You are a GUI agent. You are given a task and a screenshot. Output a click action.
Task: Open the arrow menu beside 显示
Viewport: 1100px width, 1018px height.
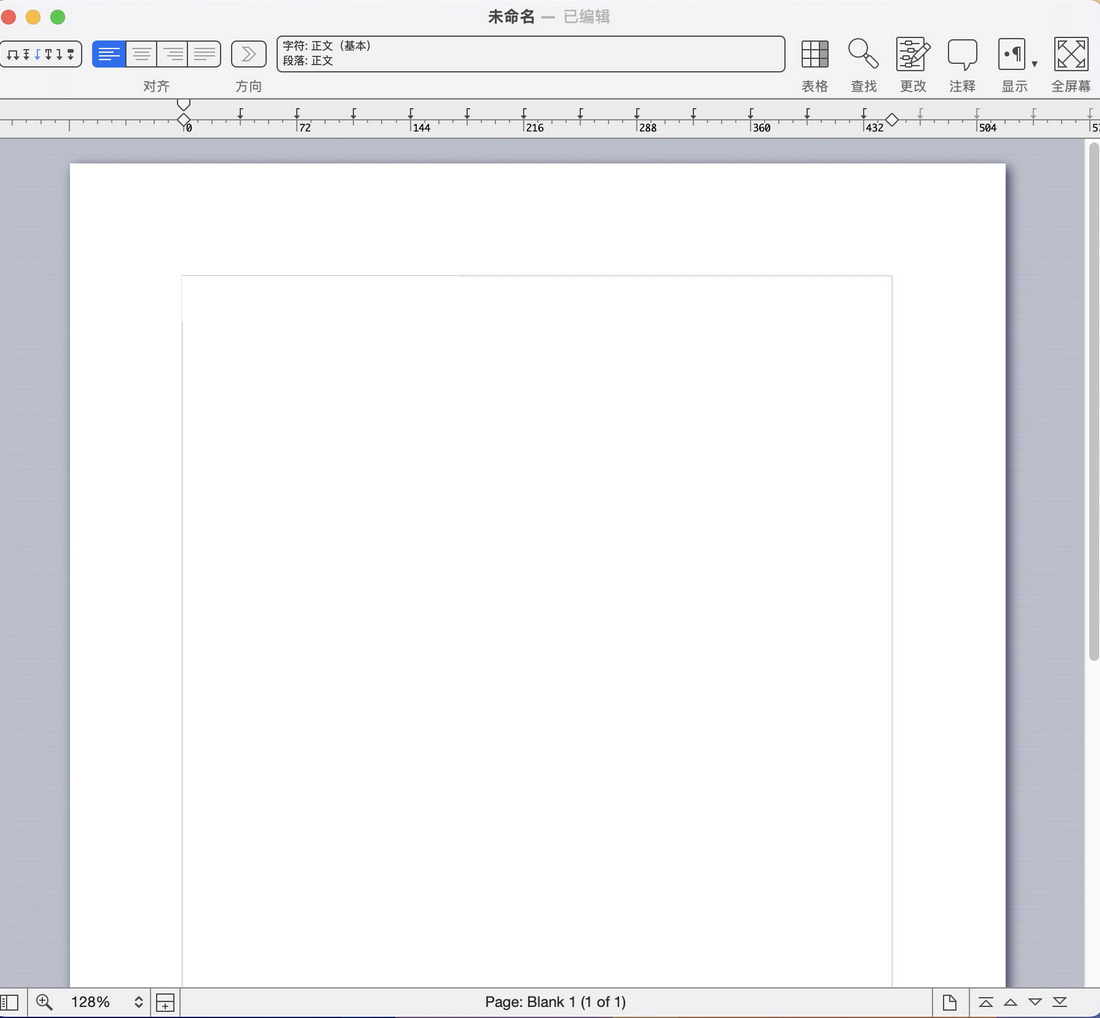pyautogui.click(x=1034, y=64)
